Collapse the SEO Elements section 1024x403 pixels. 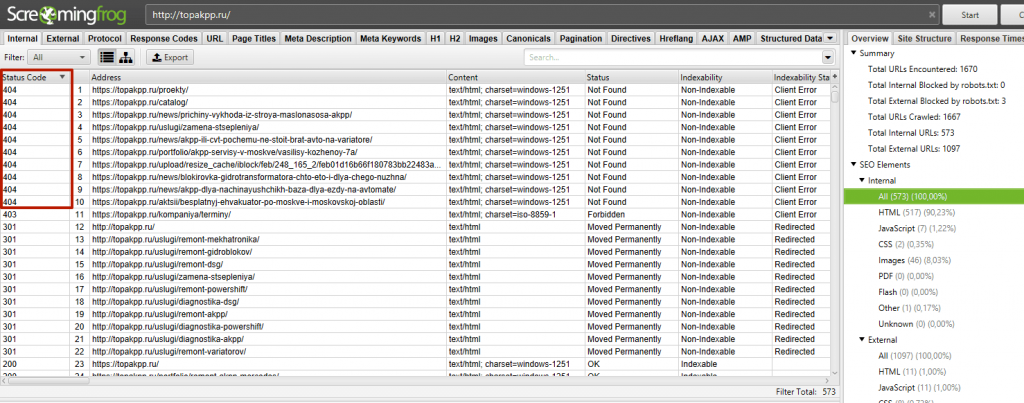click(852, 163)
